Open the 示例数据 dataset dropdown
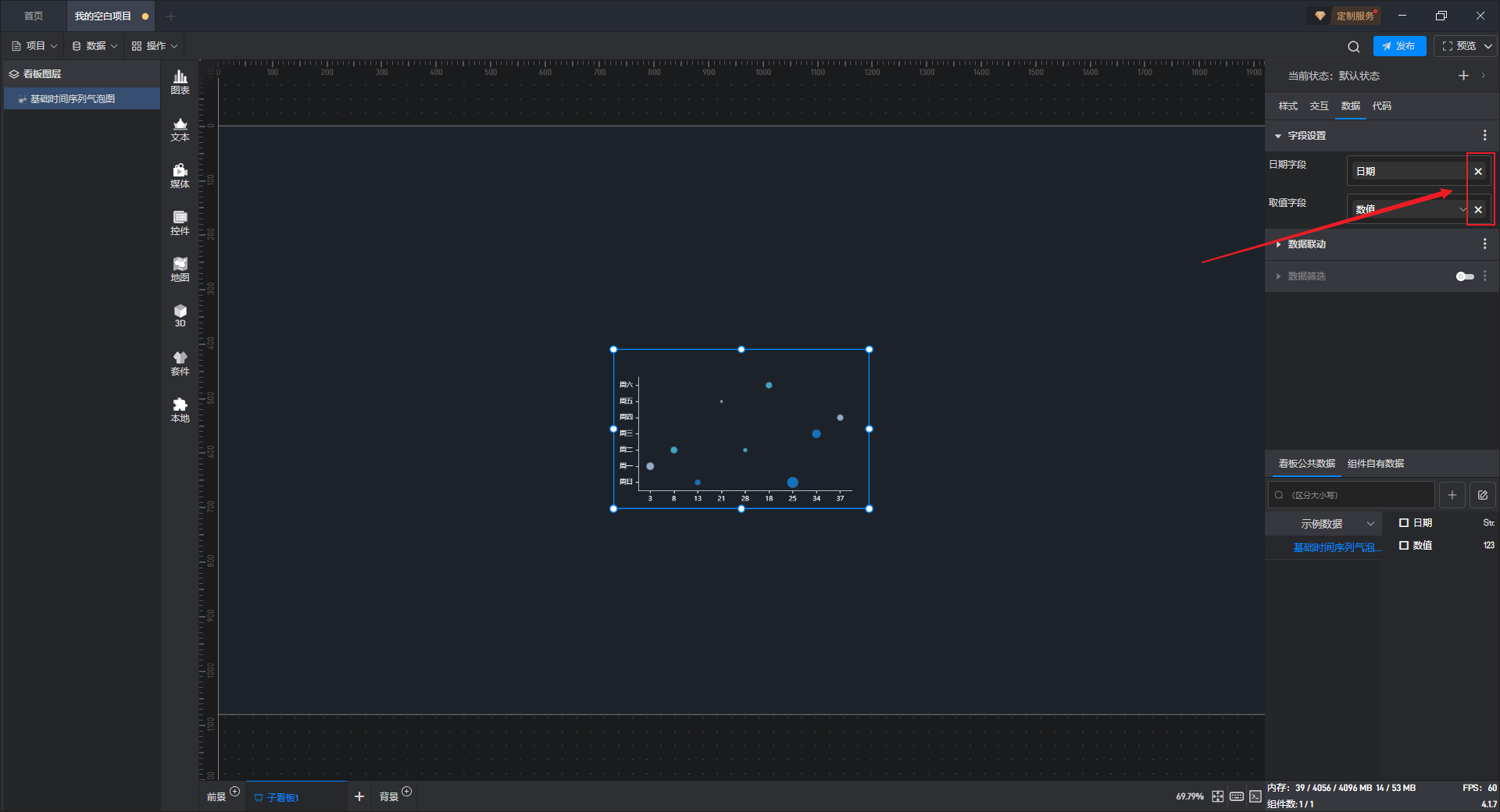 click(1324, 524)
